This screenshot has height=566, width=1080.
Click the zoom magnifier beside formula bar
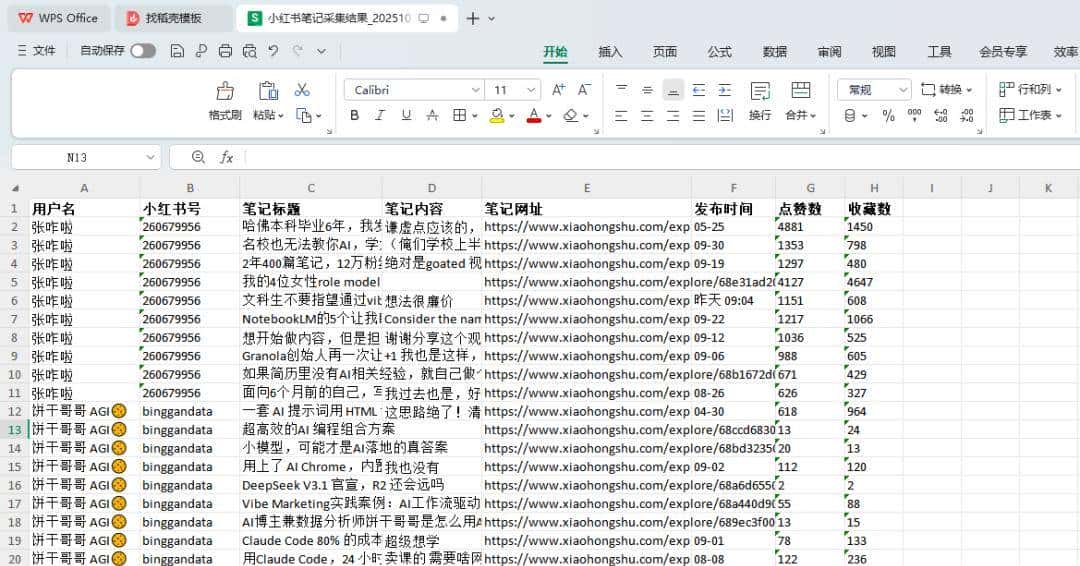pyautogui.click(x=198, y=157)
